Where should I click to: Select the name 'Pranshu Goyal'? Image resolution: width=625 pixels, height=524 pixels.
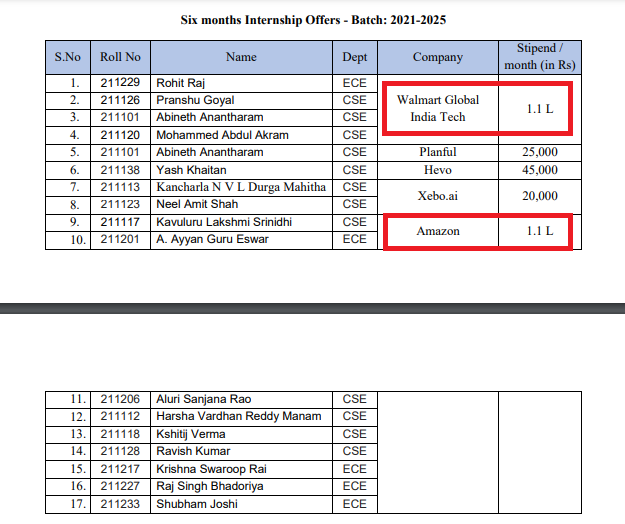pyautogui.click(x=195, y=100)
